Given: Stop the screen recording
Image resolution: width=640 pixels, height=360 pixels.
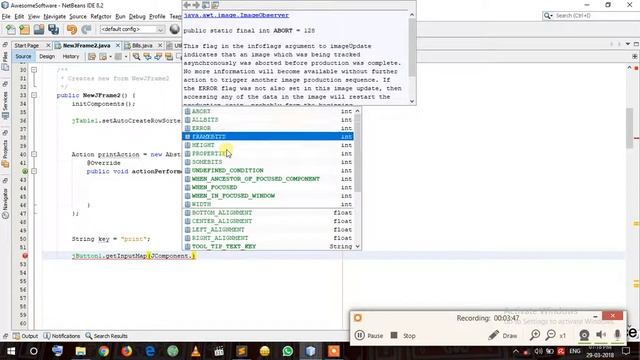Looking at the screenshot, I should (x=403, y=336).
